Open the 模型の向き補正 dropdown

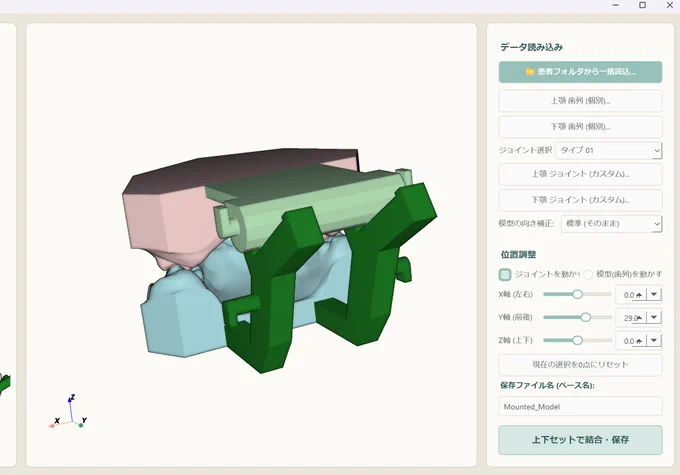pos(611,224)
